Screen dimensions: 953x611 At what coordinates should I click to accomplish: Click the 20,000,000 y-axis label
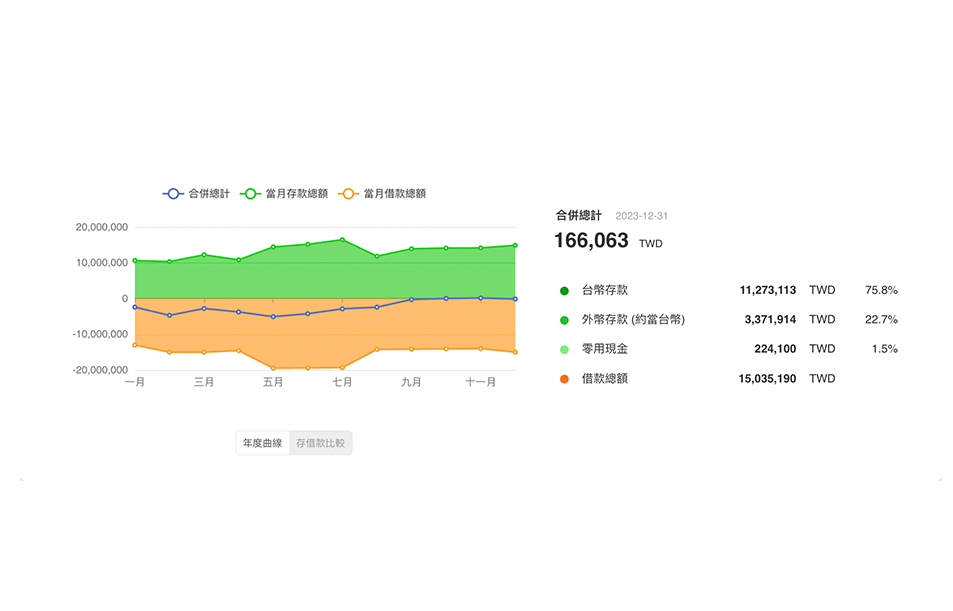pos(101,227)
